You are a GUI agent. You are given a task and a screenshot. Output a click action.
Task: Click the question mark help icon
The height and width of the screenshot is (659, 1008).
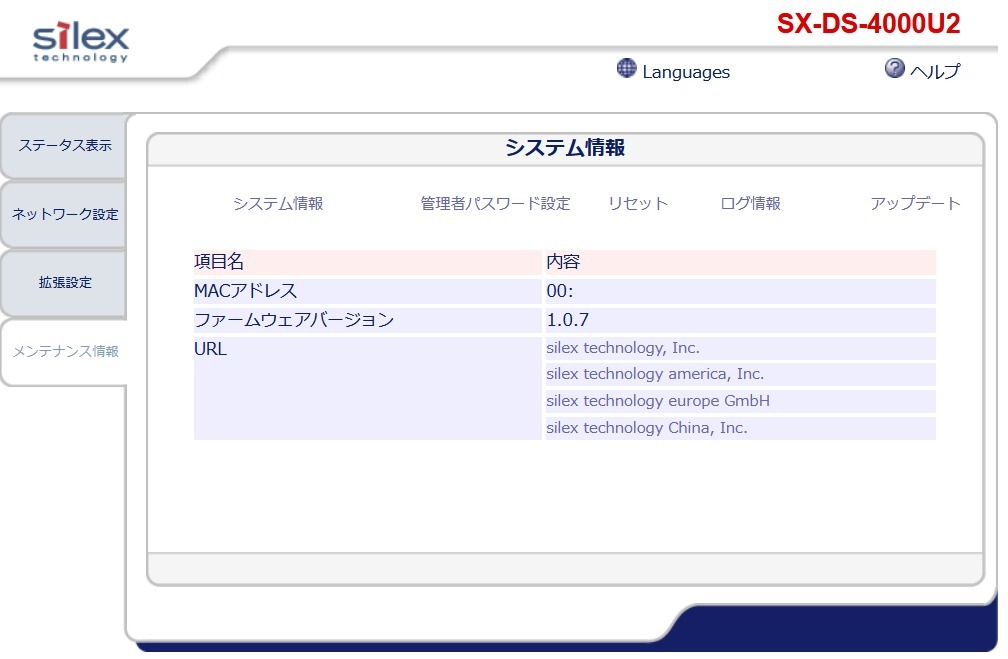894,68
